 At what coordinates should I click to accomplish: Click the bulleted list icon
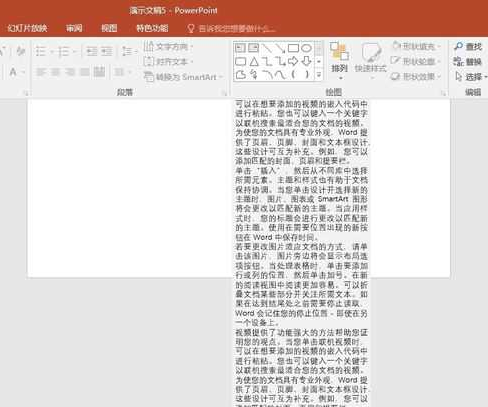click(41, 51)
